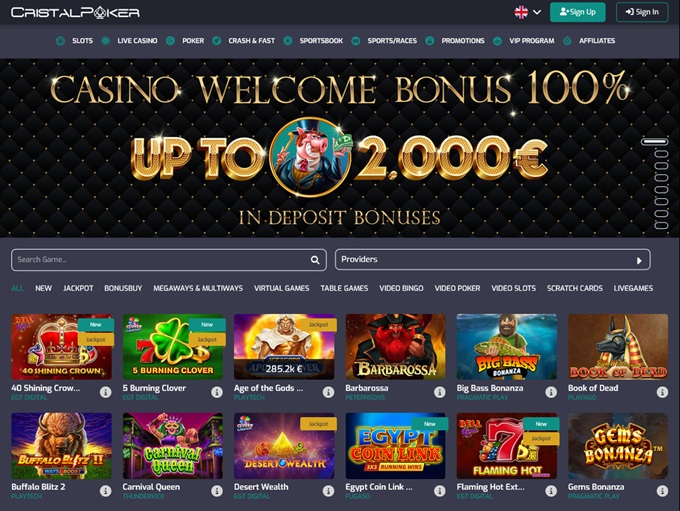Image resolution: width=680 pixels, height=511 pixels.
Task: Select the Video Slots category tab
Action: (x=513, y=288)
